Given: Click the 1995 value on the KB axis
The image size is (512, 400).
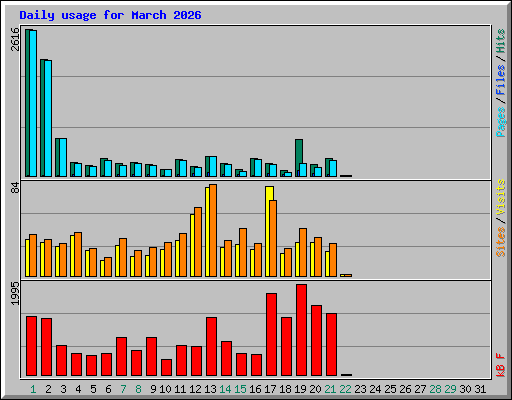Looking at the screenshot, I should click(15, 293).
